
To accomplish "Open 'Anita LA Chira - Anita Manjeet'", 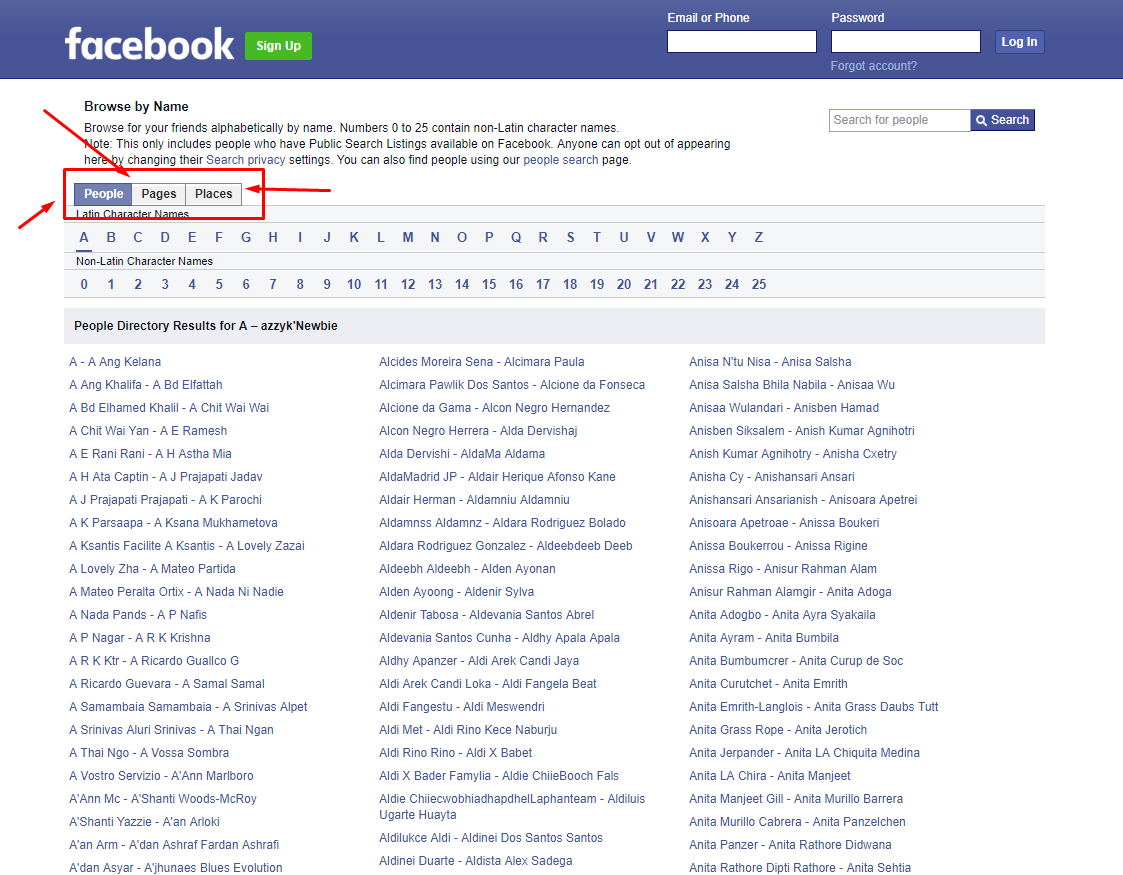I will 770,775.
